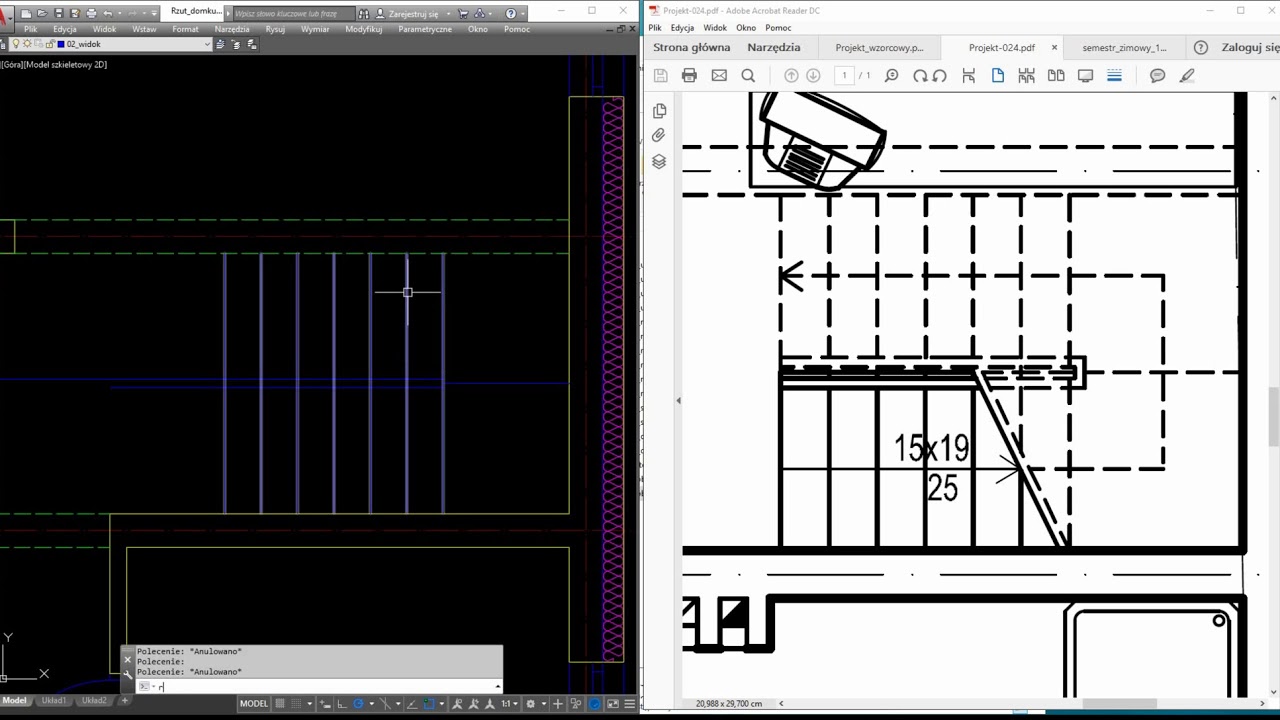
Task: Open AutoCAD help question mark icon
Action: pos(511,14)
